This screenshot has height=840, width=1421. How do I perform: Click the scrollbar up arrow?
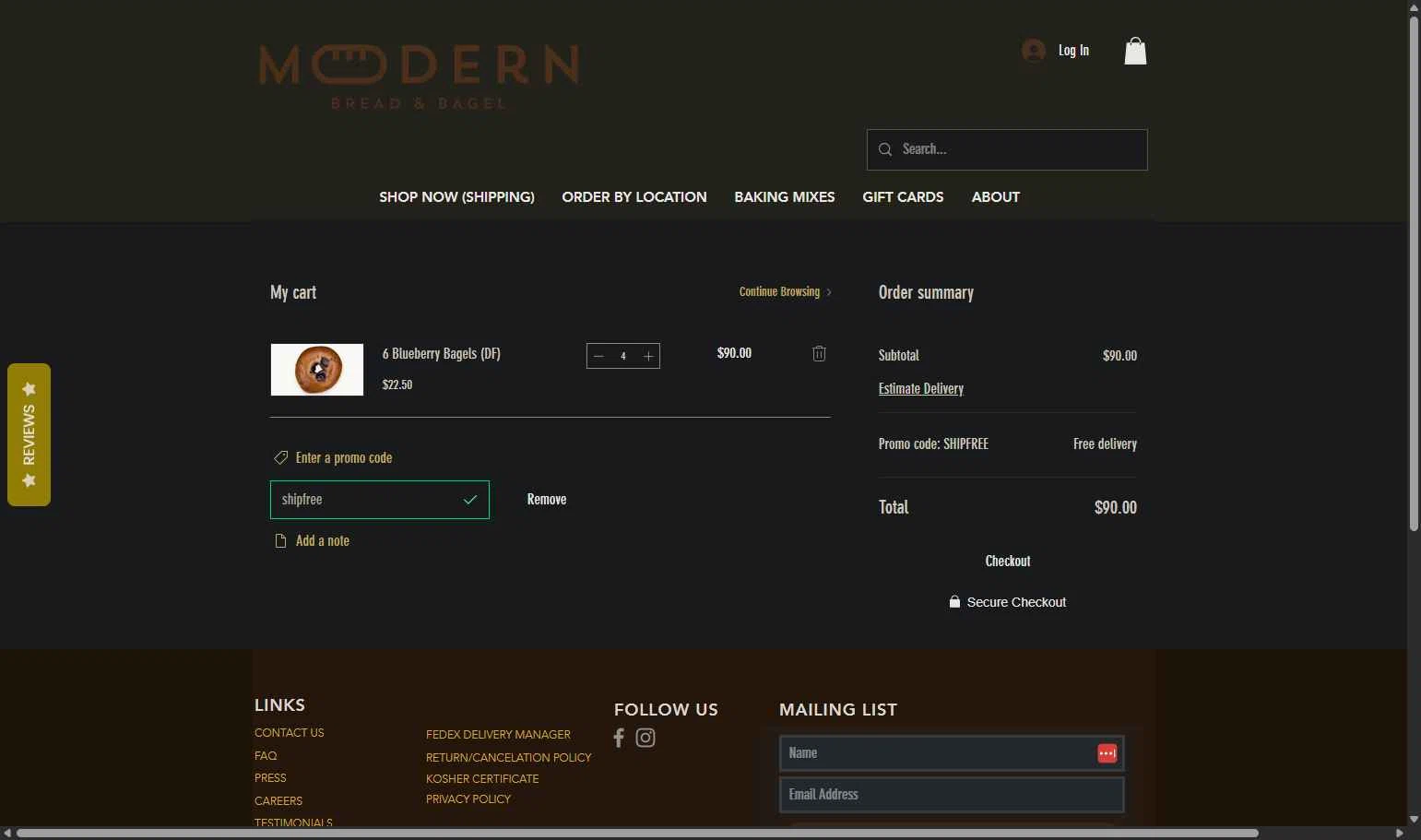click(1414, 7)
